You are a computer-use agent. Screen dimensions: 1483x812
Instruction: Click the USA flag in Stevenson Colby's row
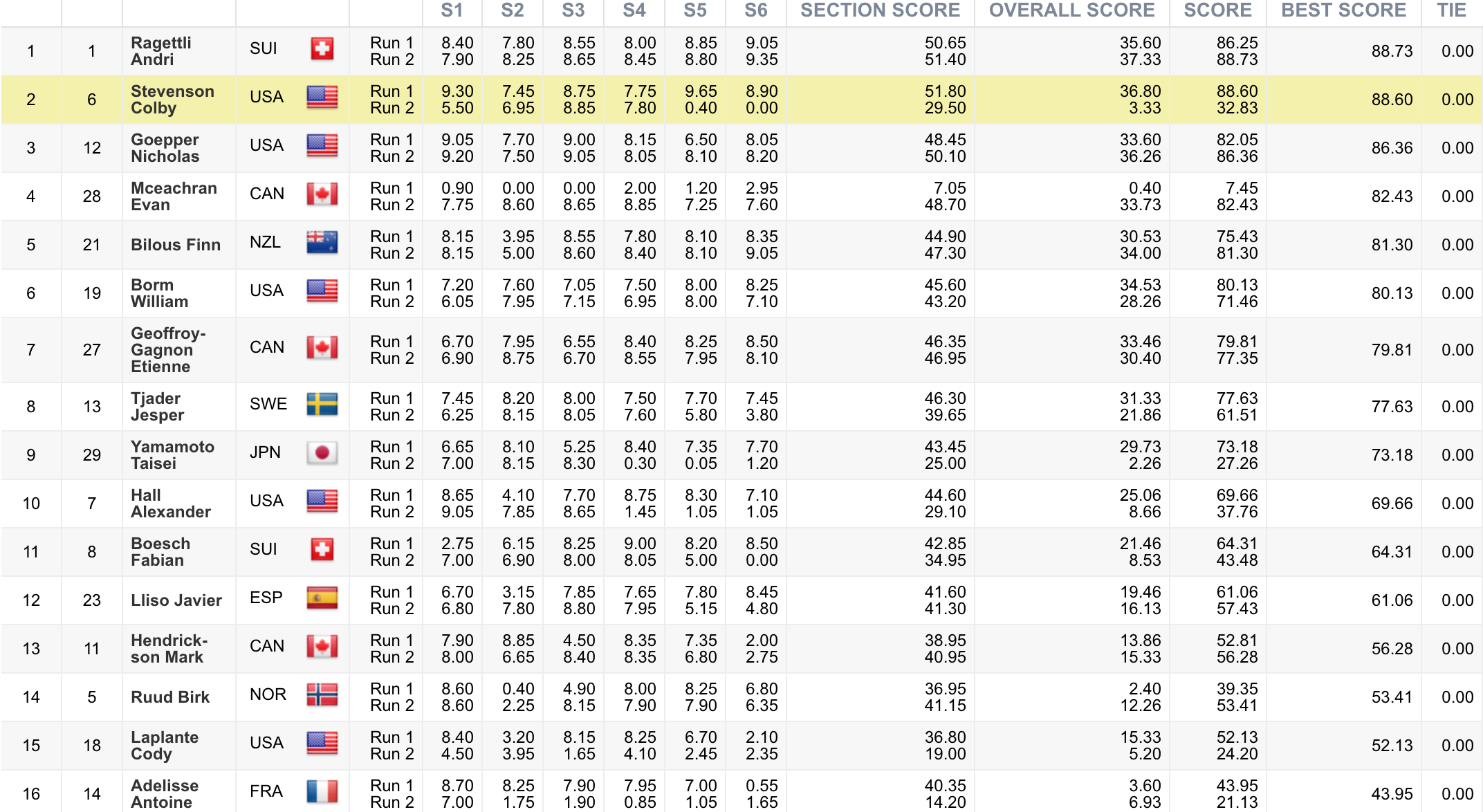pos(322,98)
